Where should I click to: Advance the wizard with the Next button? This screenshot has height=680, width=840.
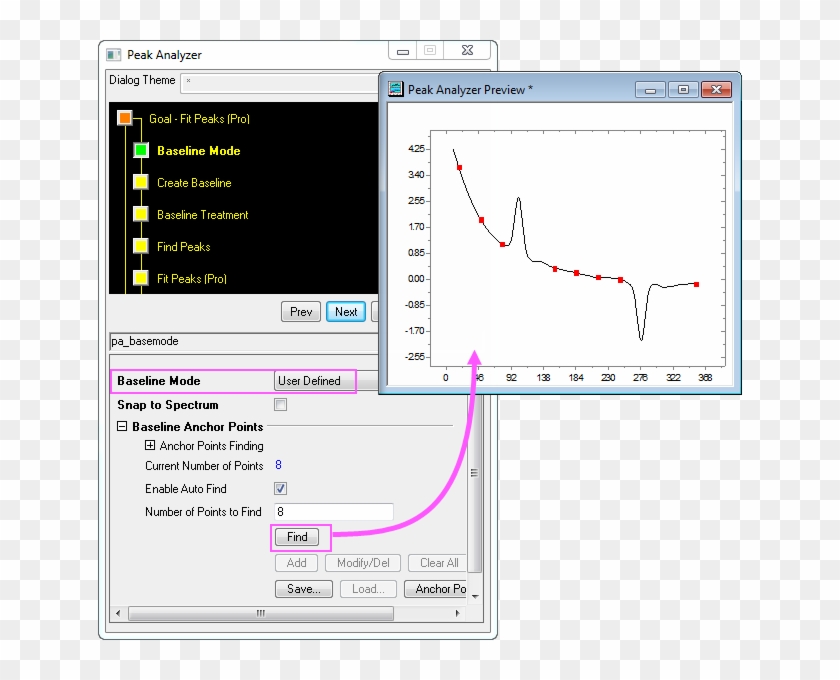345,311
